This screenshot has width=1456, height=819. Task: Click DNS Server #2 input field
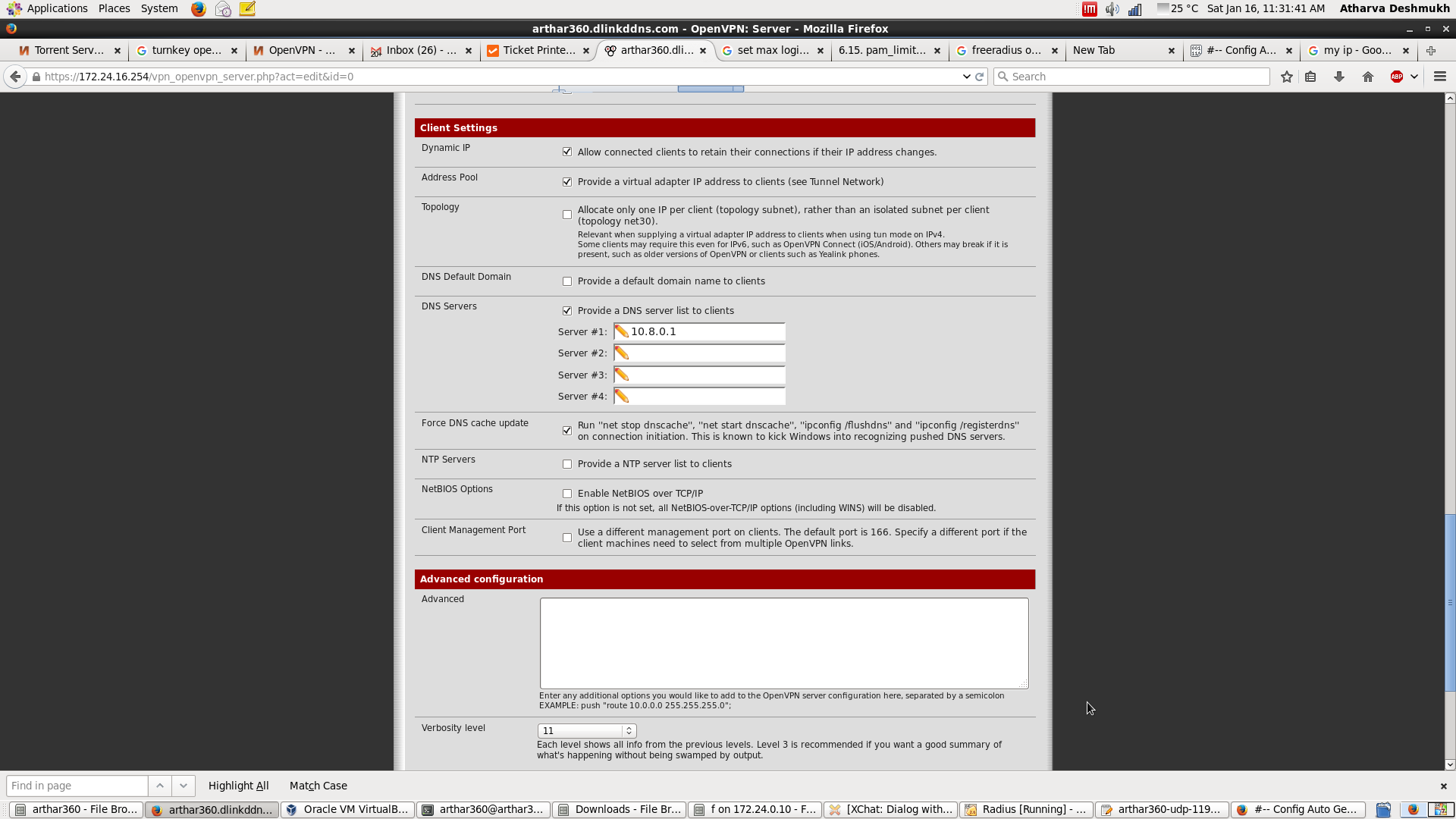[x=699, y=353]
